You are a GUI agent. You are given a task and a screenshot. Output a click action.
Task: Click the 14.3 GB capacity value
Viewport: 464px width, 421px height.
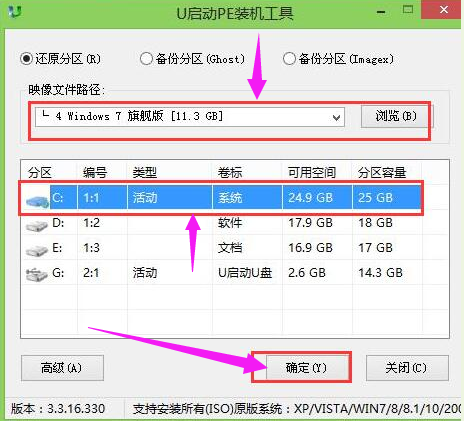click(x=380, y=273)
